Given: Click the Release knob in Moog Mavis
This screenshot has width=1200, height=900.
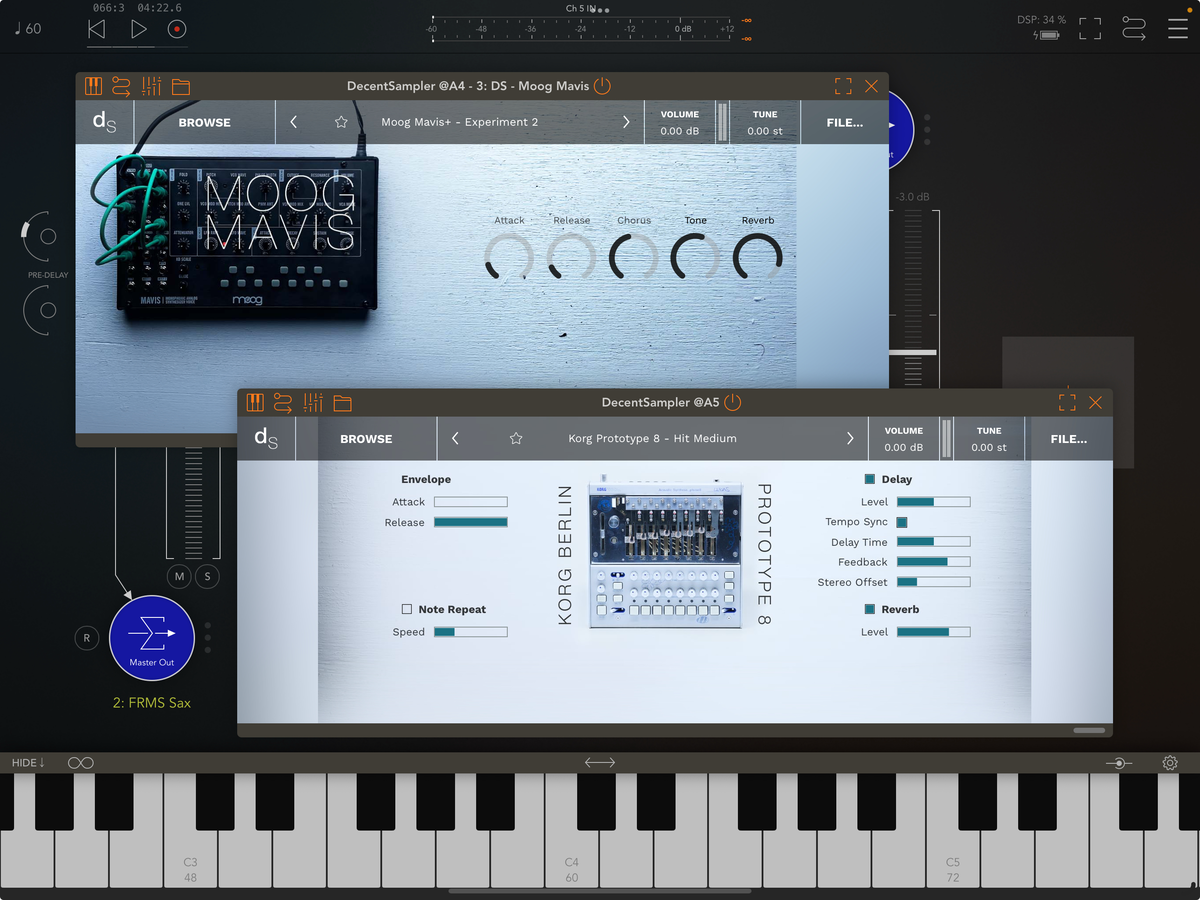Looking at the screenshot, I should [571, 257].
